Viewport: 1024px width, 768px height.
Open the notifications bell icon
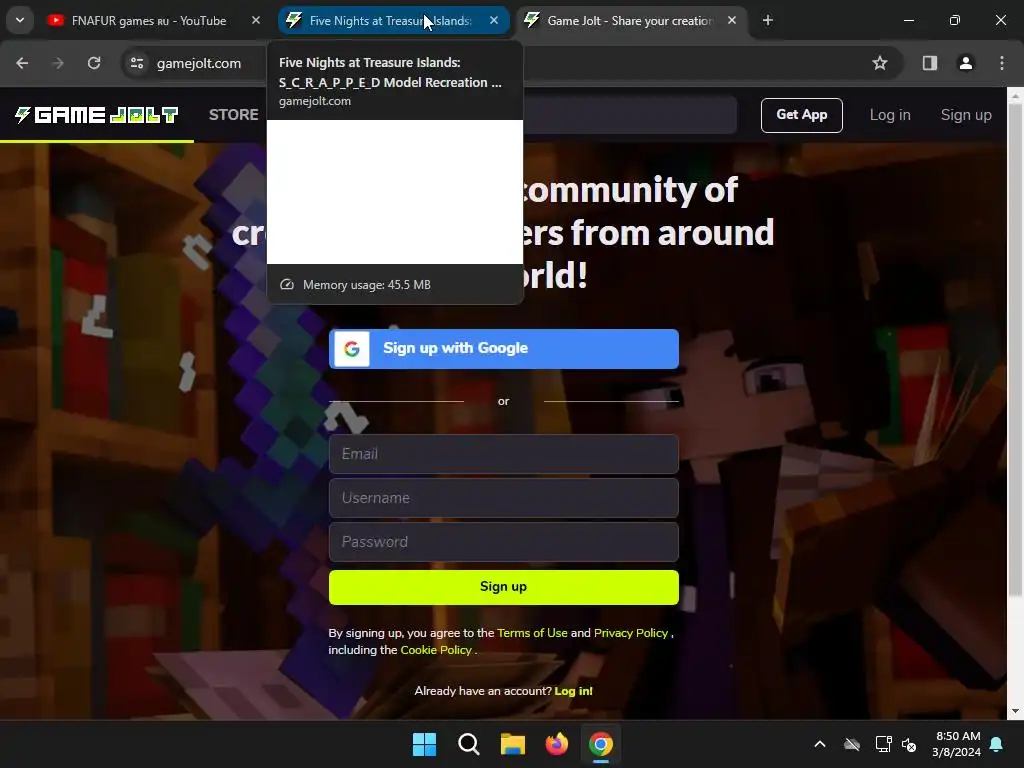point(997,744)
